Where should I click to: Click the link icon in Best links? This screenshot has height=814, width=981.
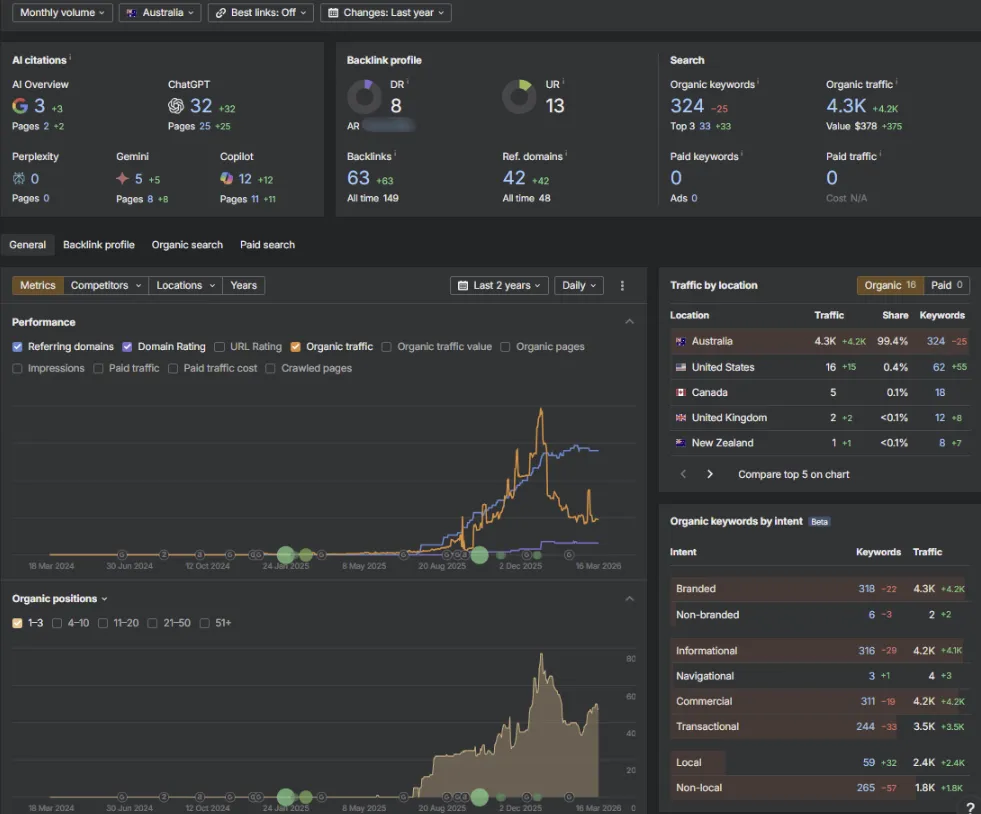(x=221, y=13)
